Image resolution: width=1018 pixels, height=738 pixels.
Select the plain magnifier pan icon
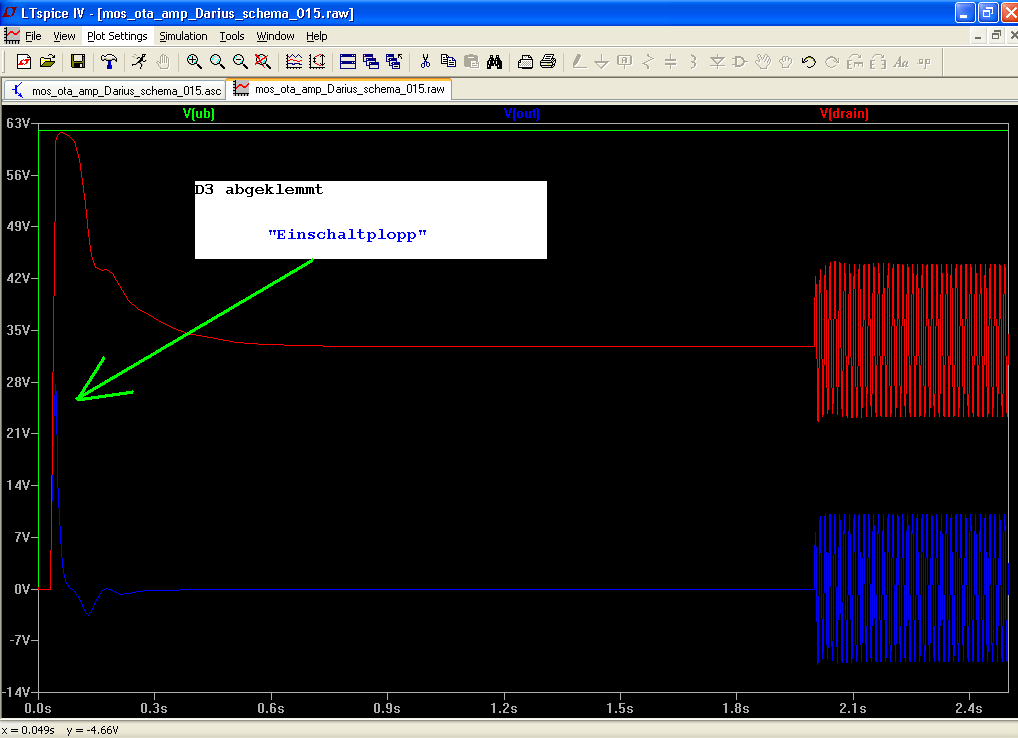point(217,62)
